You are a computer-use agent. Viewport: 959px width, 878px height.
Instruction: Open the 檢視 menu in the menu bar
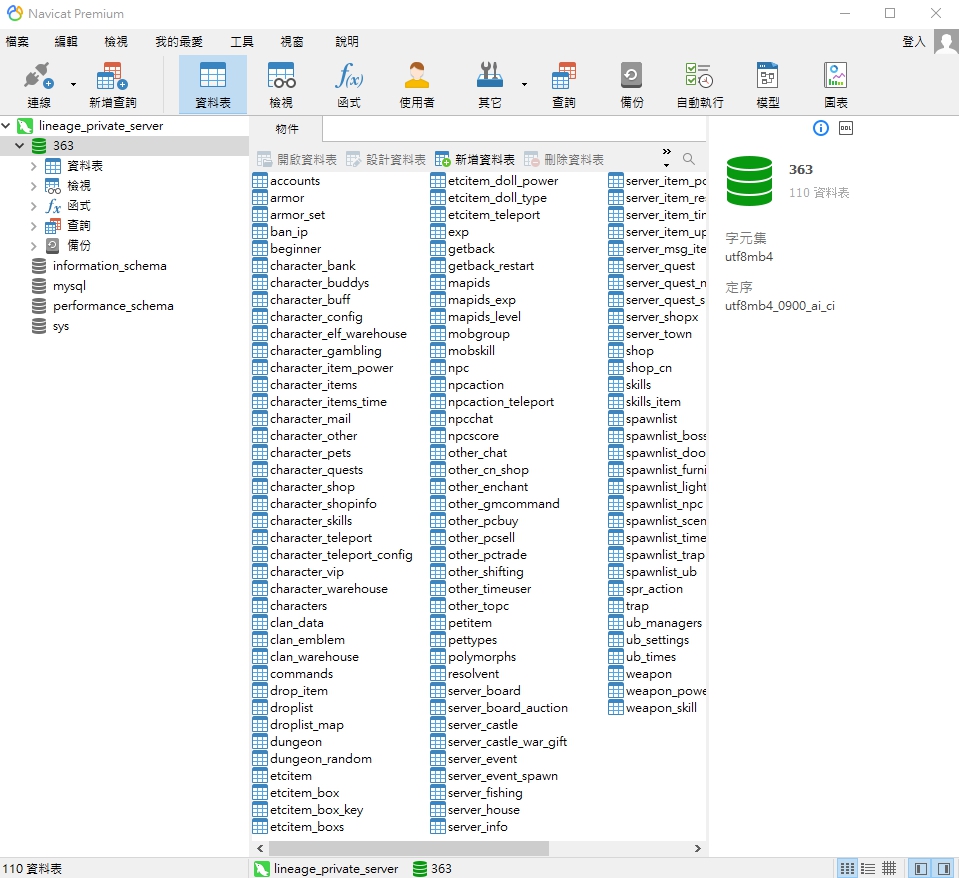(116, 42)
